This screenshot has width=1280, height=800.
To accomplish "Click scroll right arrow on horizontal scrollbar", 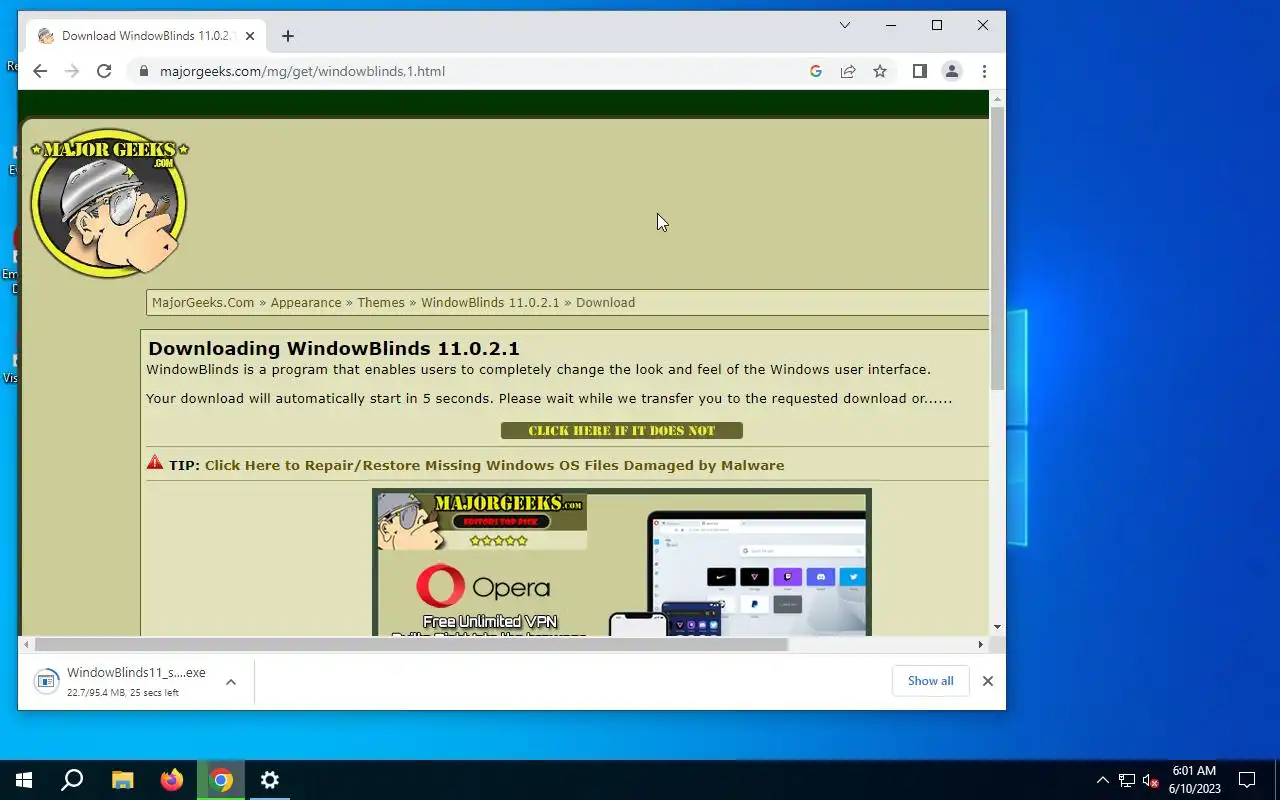I will click(981, 645).
